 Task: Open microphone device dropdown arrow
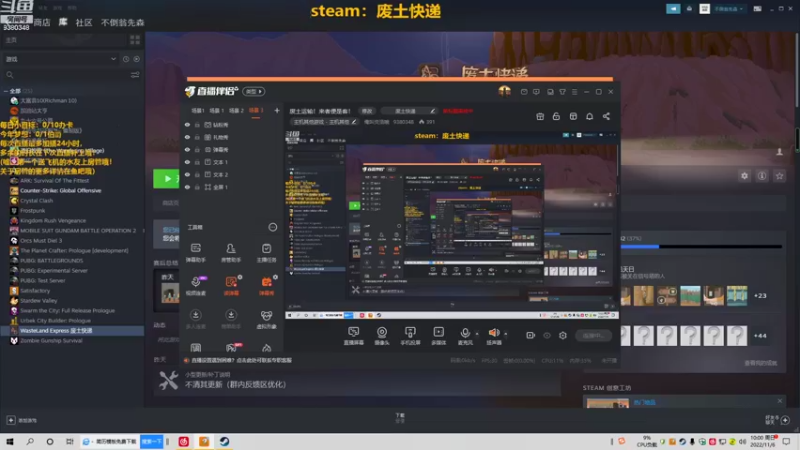[x=477, y=334]
